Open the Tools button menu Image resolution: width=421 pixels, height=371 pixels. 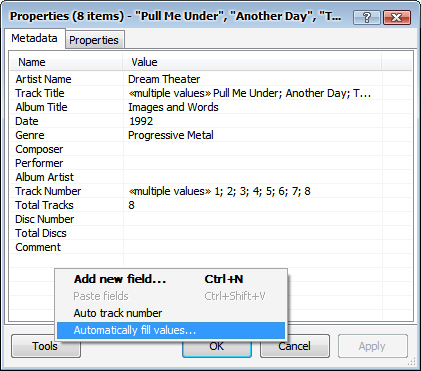(46, 346)
